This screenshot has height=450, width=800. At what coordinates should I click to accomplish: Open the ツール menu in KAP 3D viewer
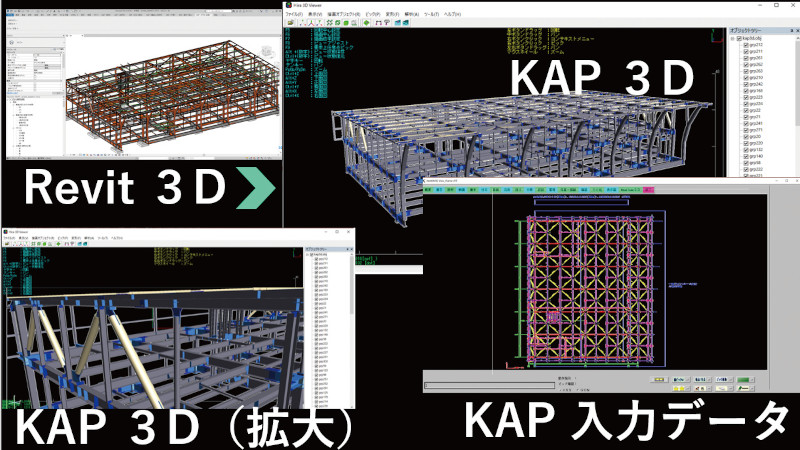(432, 14)
